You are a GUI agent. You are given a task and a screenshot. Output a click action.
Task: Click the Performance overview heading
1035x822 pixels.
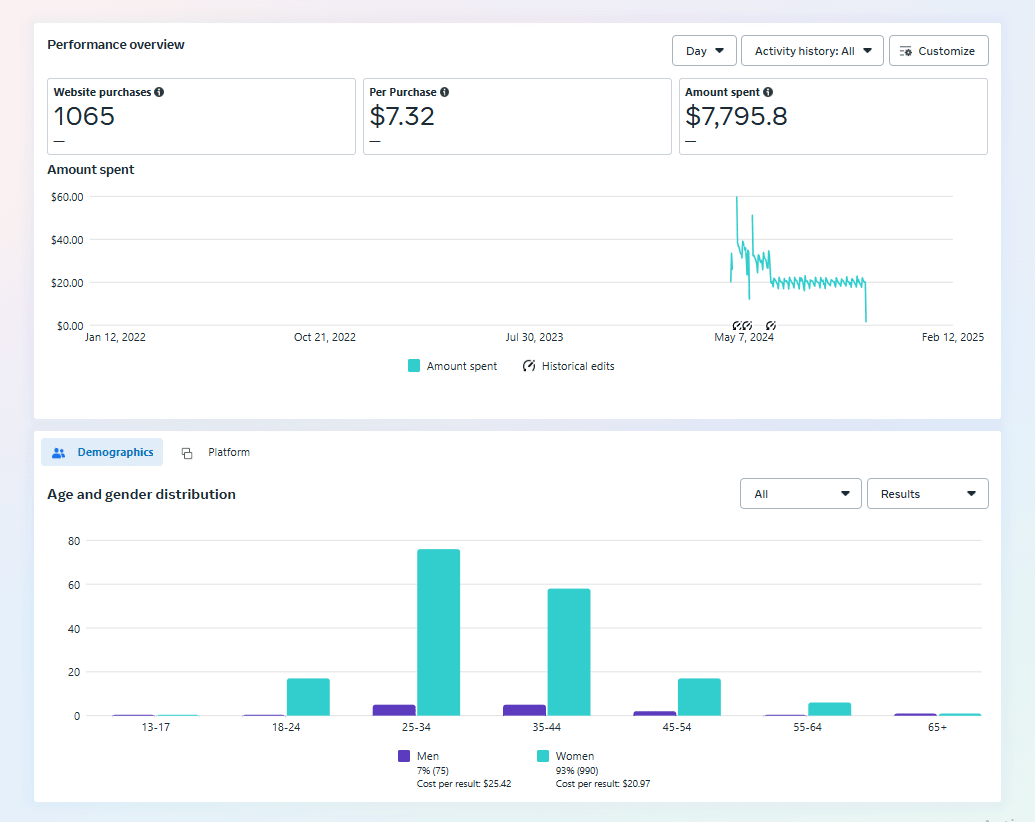116,44
